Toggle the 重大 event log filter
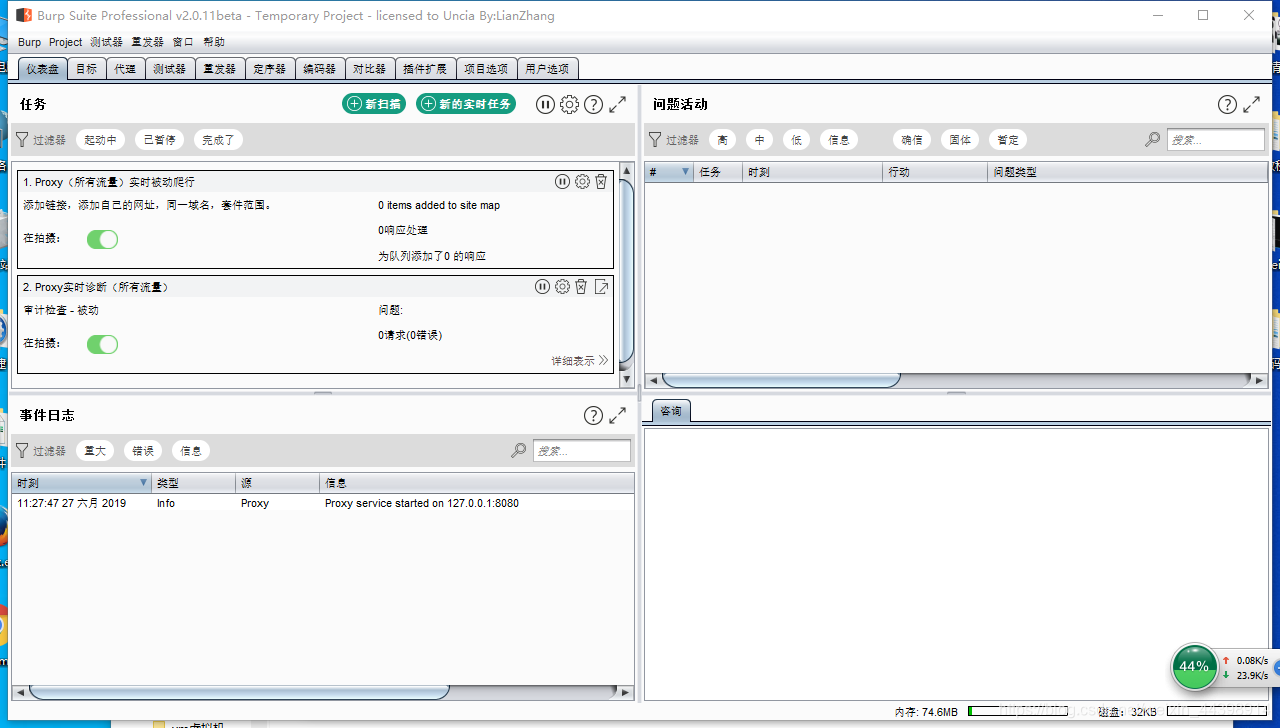 95,451
